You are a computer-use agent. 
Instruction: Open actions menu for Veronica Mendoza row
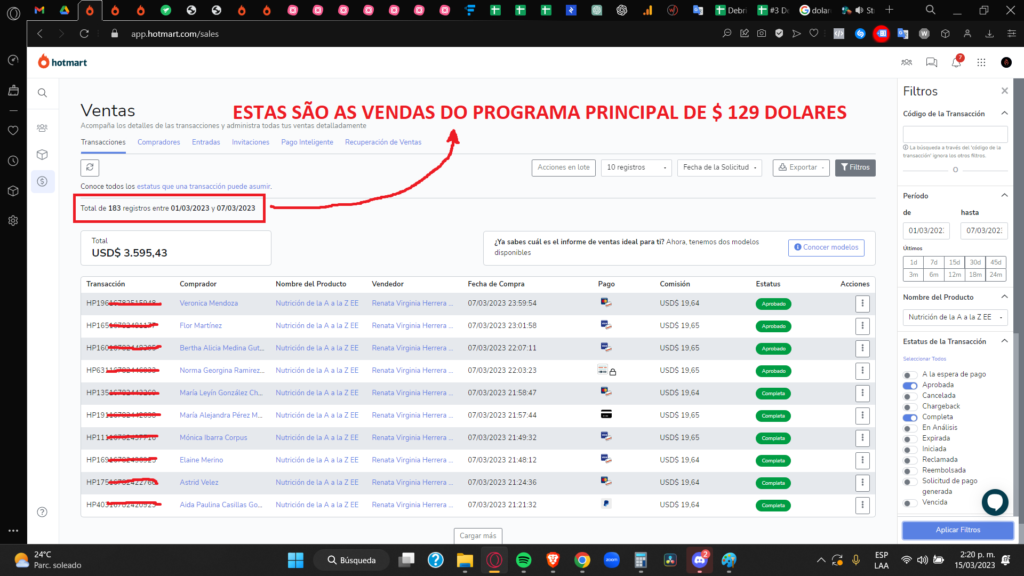point(862,303)
